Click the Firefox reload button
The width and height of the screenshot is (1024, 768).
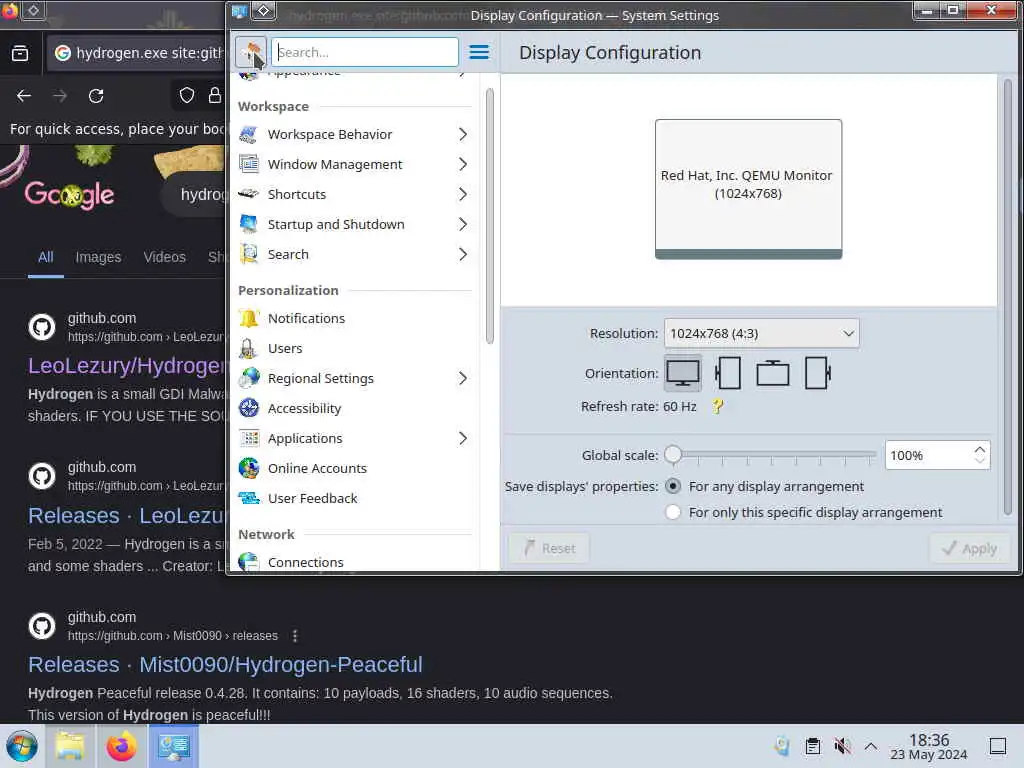96,96
